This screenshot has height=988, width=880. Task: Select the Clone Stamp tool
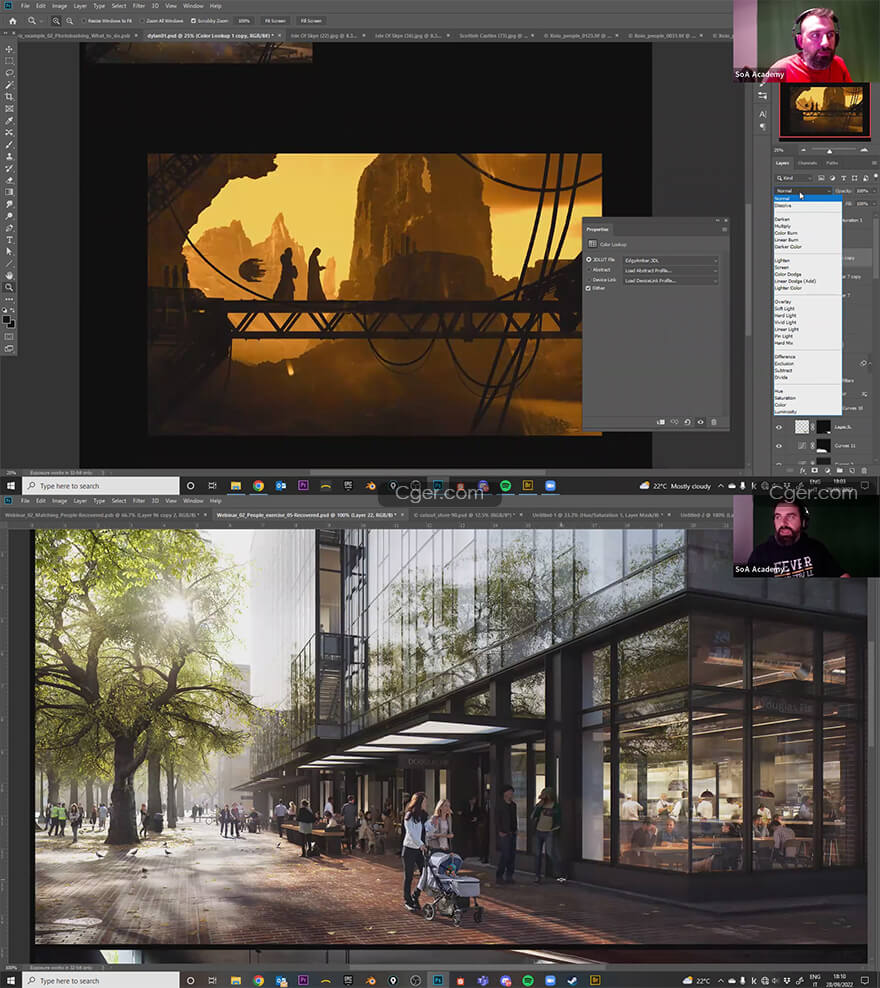9,156
